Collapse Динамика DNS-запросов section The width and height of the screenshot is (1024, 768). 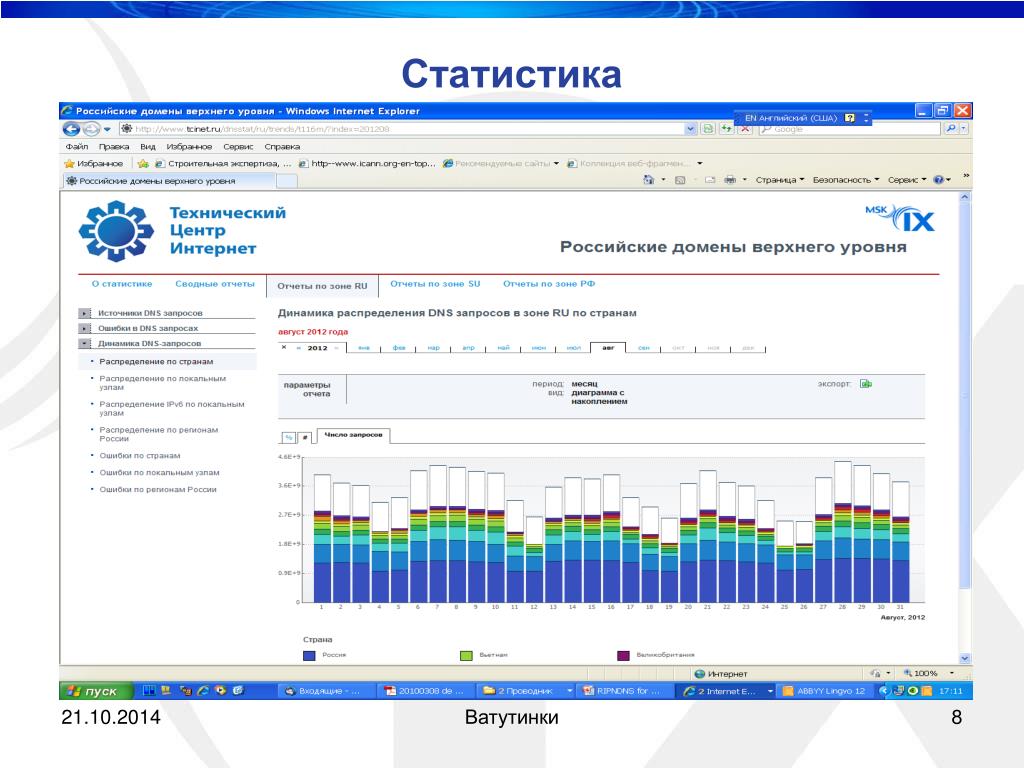85,344
